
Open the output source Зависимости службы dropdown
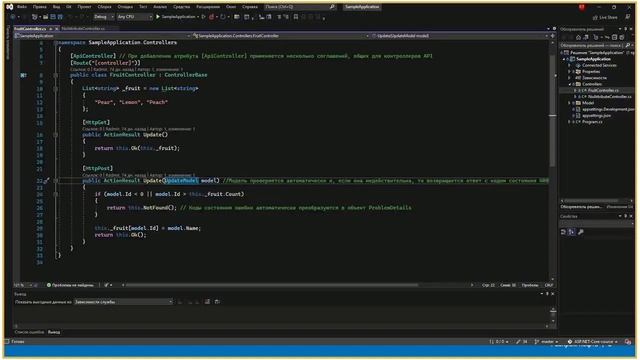[x=124, y=302]
